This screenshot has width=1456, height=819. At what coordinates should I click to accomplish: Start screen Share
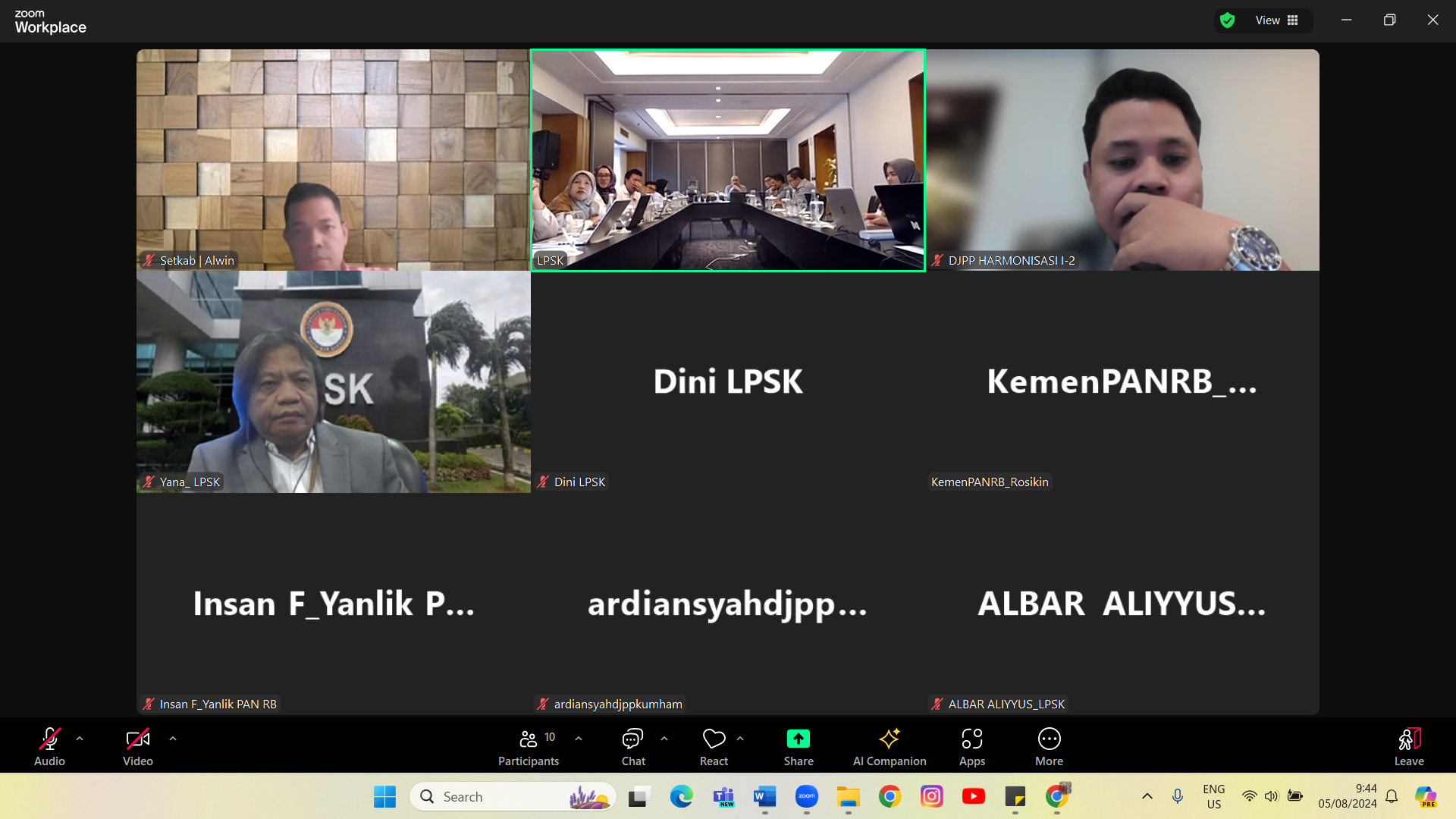tap(799, 746)
